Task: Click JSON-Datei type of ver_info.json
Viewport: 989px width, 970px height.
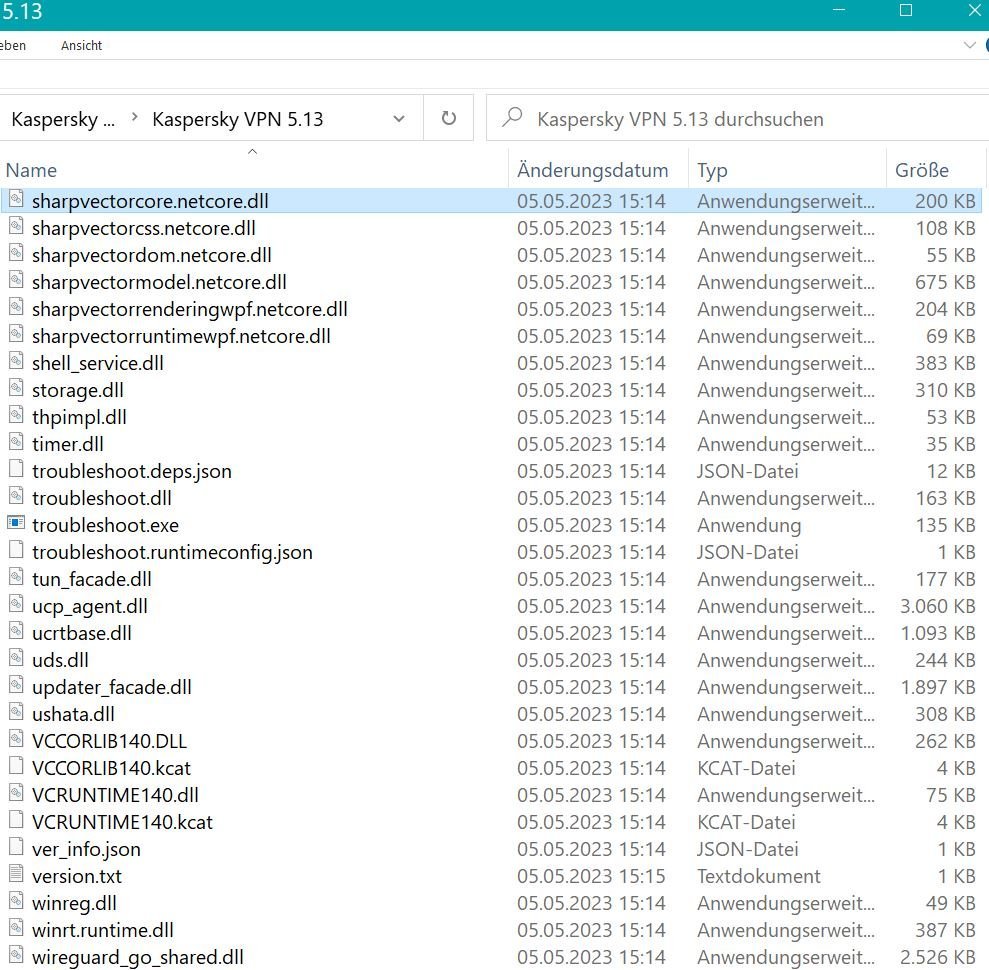Action: tap(747, 849)
